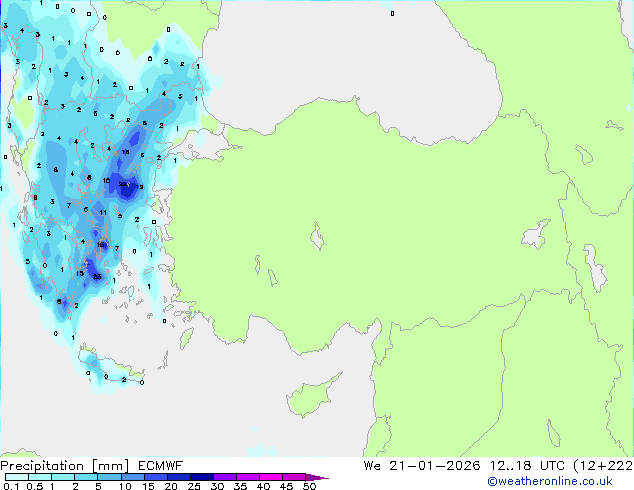Viewport: 634px width, 490px height.
Task: Open the weatheronline.co.uk copyright link
Action: pos(550,481)
